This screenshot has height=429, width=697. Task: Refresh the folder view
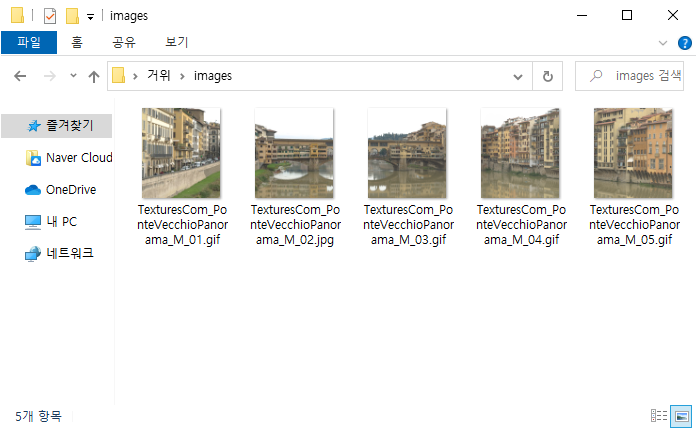[x=548, y=76]
